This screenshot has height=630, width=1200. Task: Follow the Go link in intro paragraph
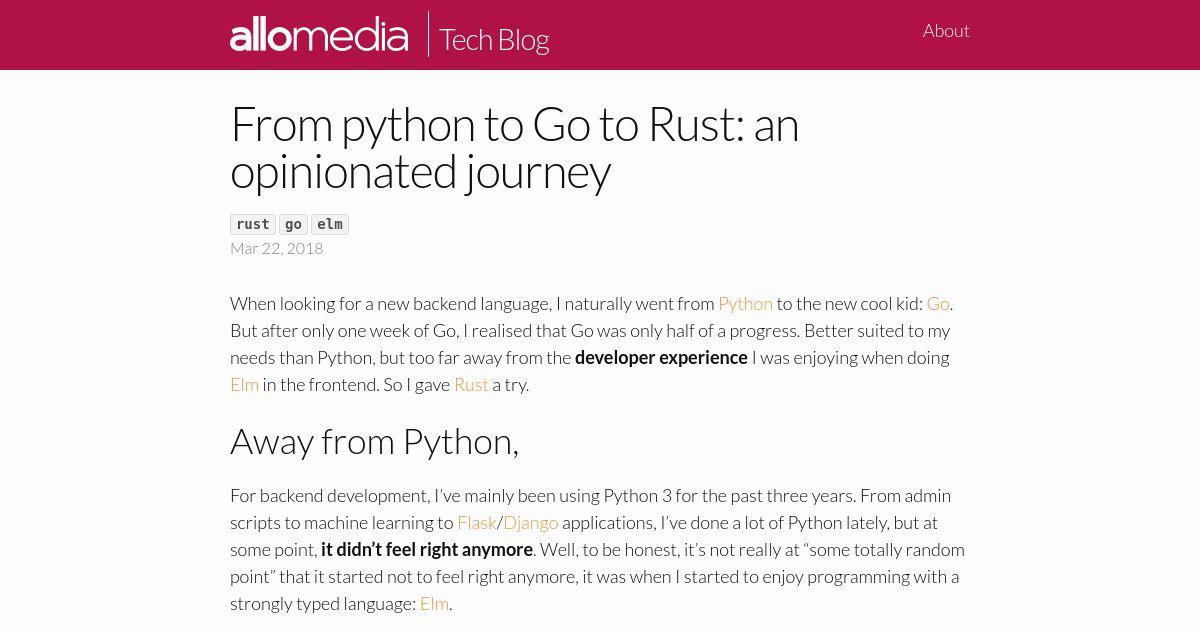[938, 303]
